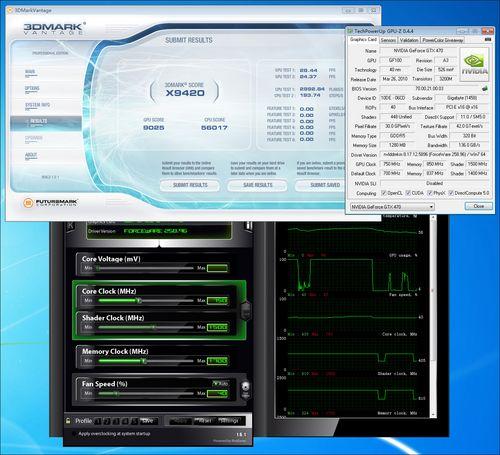
Task: Switch to the Sensors tab in GPU-Z
Action: (388, 40)
